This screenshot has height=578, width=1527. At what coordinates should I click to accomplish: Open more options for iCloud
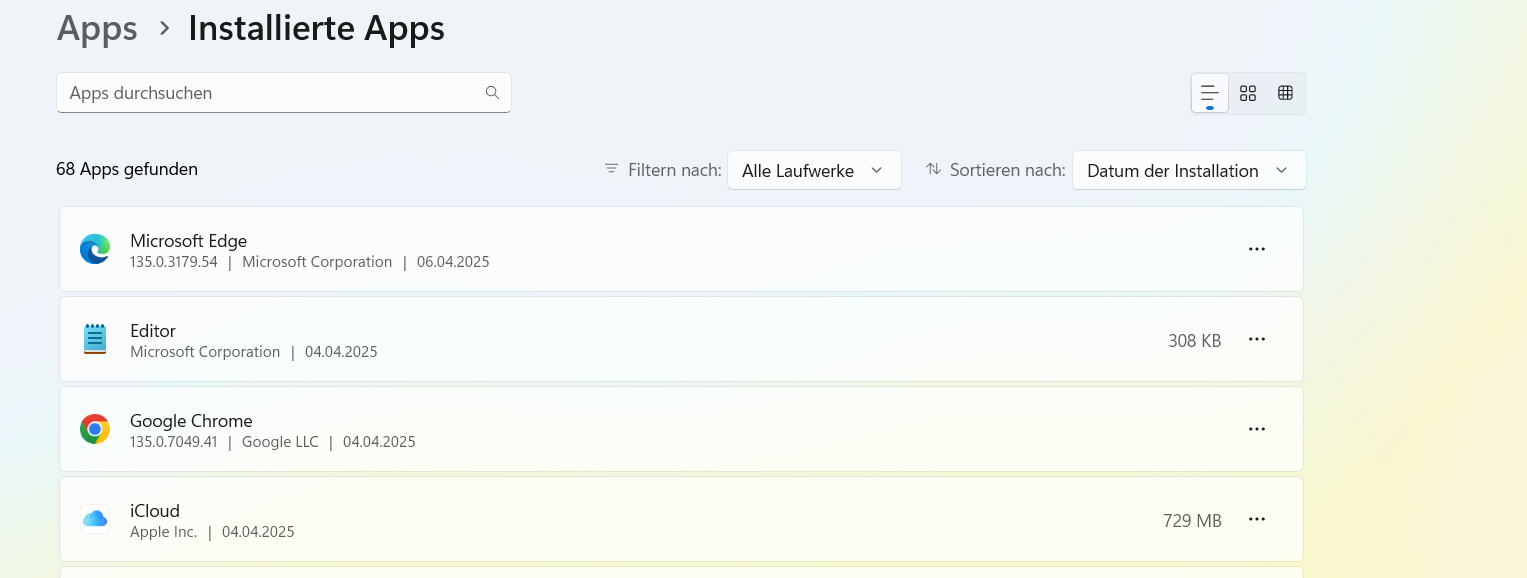(x=1257, y=519)
